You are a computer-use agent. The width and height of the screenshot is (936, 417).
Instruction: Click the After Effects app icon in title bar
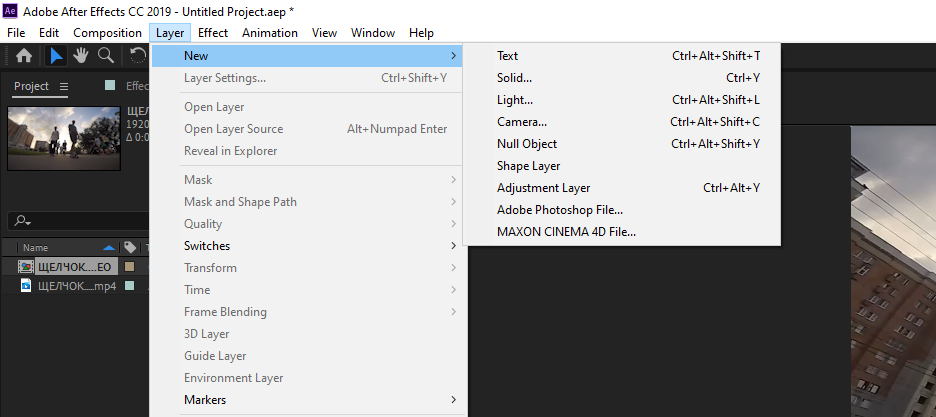10,11
